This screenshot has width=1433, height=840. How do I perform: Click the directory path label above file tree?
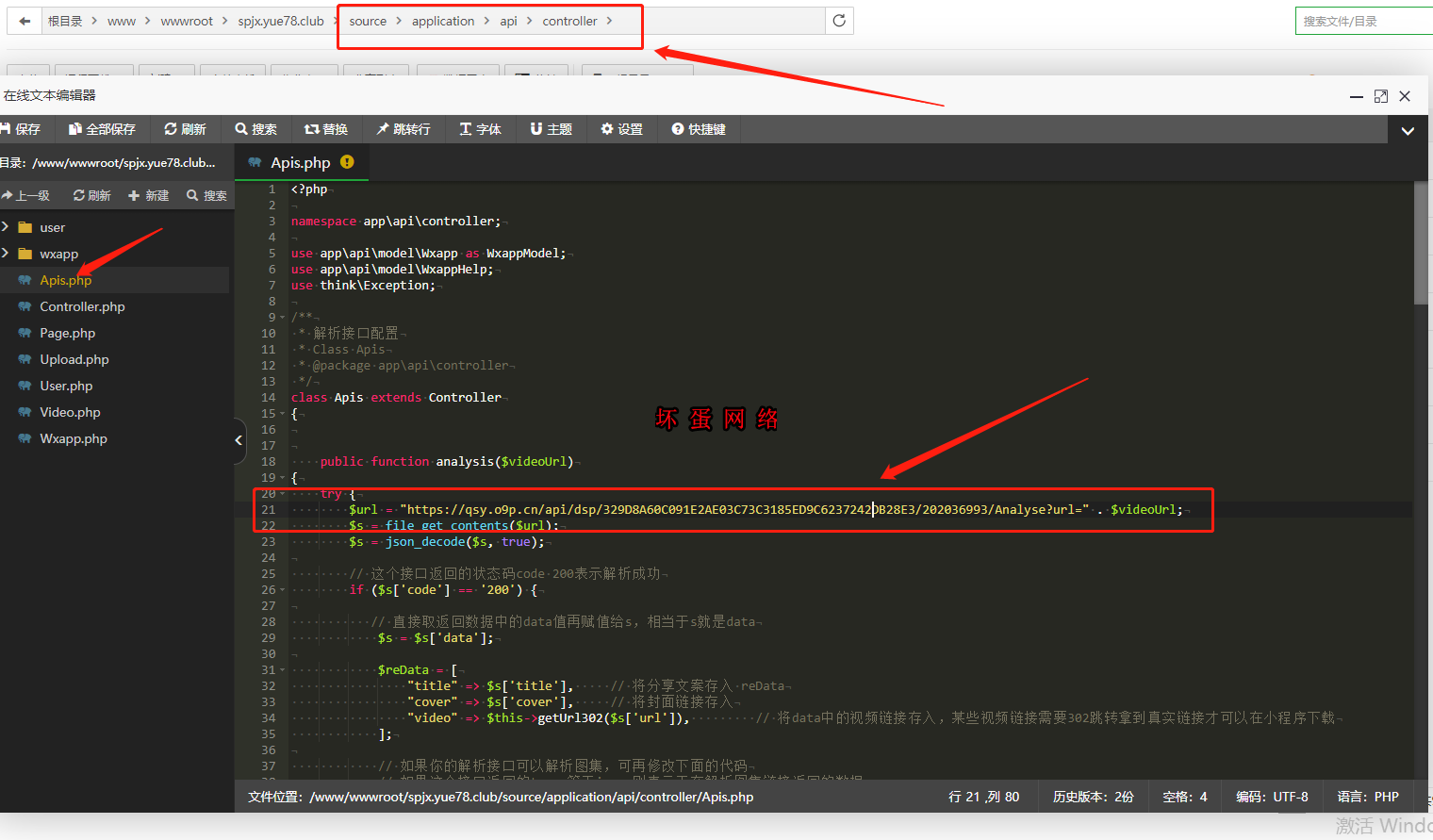click(107, 162)
